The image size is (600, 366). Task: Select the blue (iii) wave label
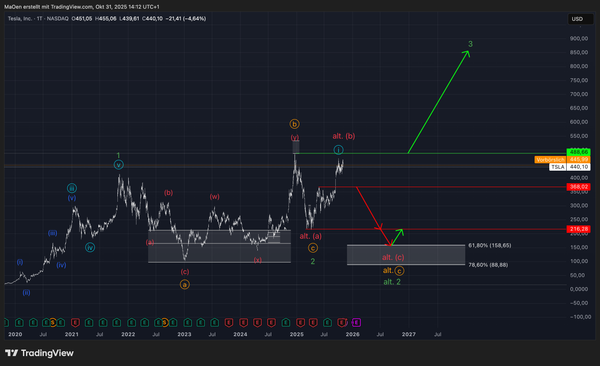[x=52, y=233]
